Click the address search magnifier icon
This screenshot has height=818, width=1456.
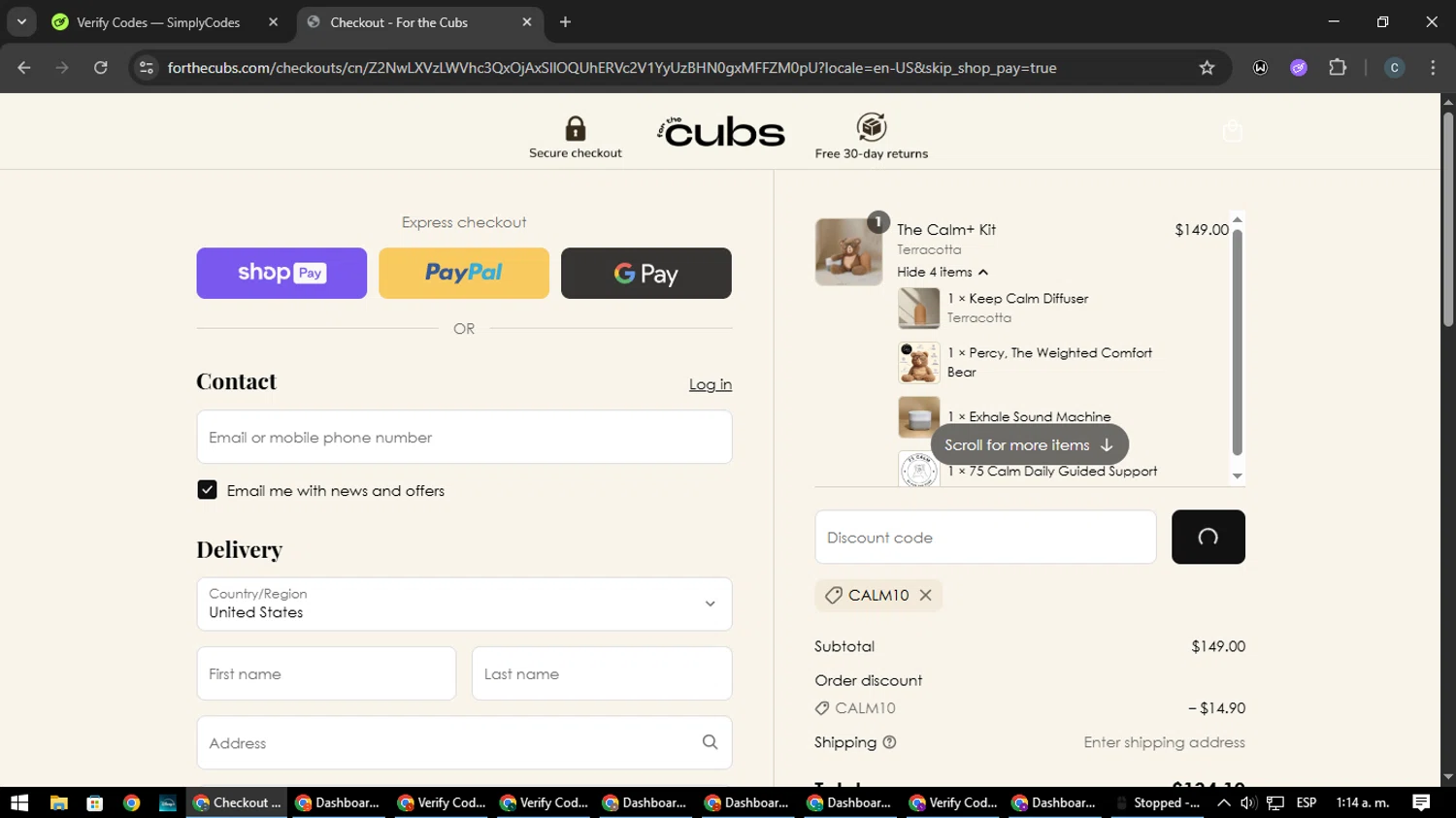711,742
